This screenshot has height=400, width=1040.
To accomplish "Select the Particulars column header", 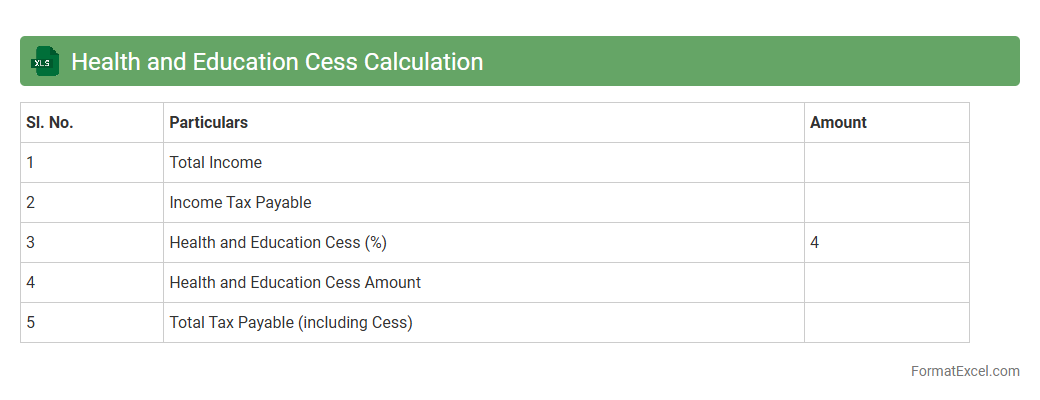I will tap(209, 123).
